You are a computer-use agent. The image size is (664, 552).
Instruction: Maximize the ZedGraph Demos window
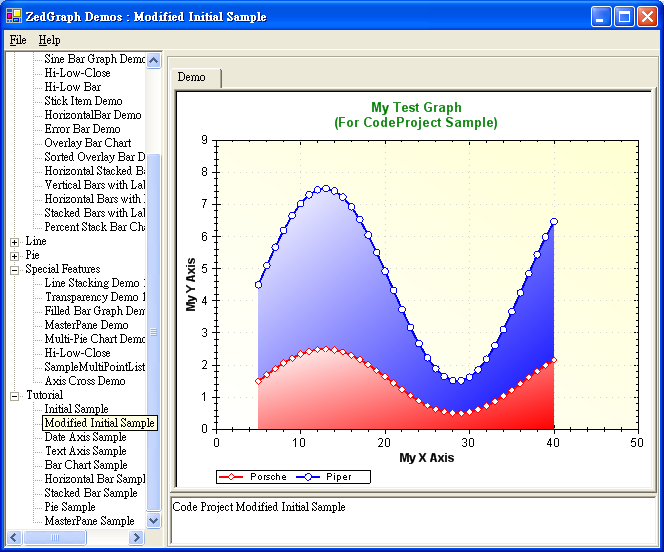click(624, 17)
